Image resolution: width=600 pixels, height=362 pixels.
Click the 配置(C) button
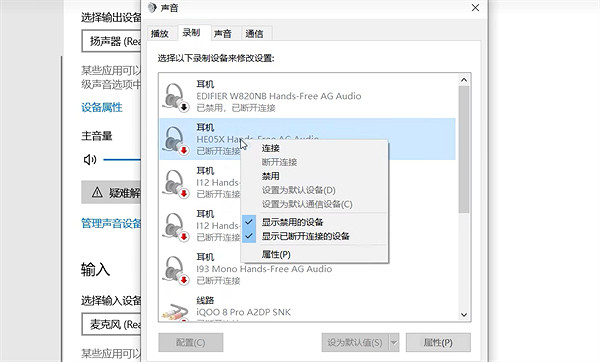pyautogui.click(x=191, y=342)
